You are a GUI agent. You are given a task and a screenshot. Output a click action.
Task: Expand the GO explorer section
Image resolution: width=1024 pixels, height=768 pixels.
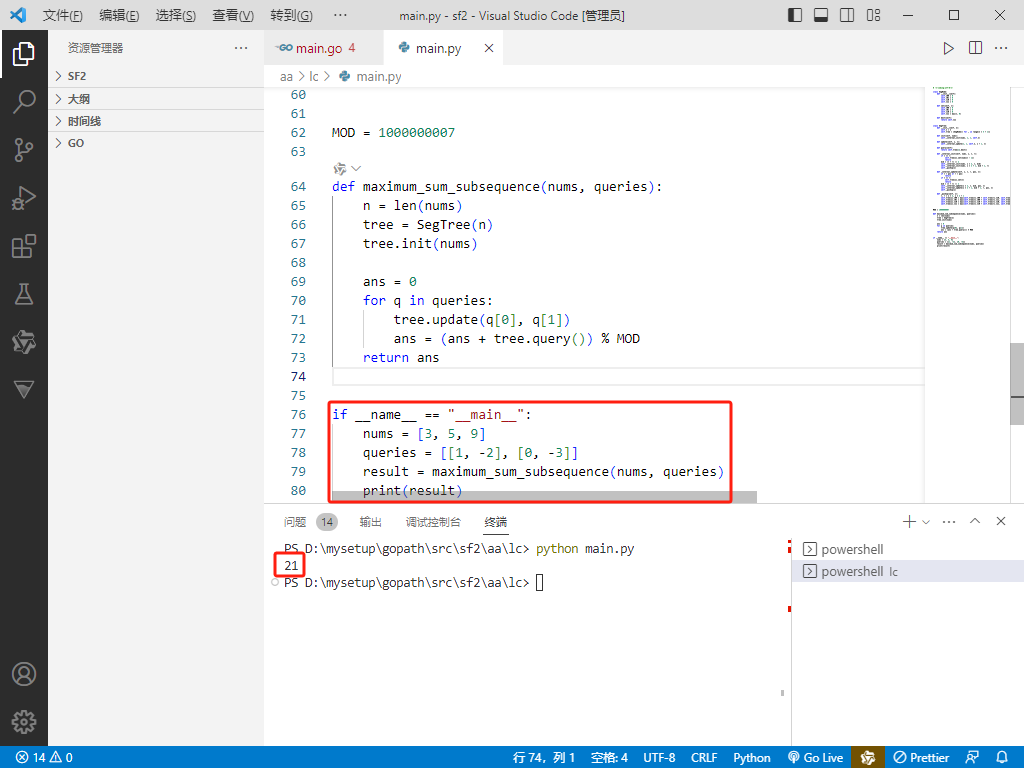click(156, 143)
